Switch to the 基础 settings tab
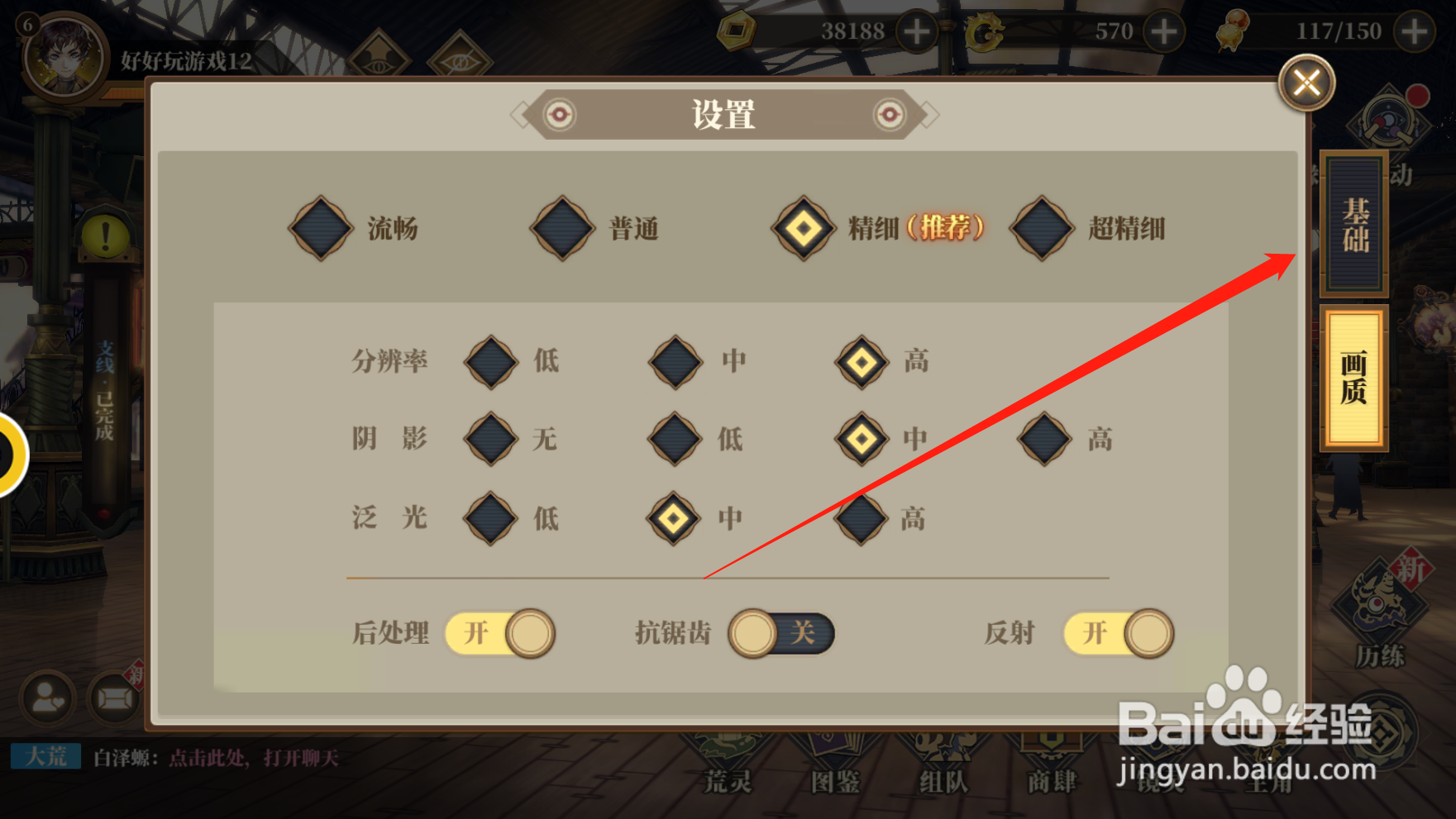Screen dimensions: 1456x819 (1354, 225)
